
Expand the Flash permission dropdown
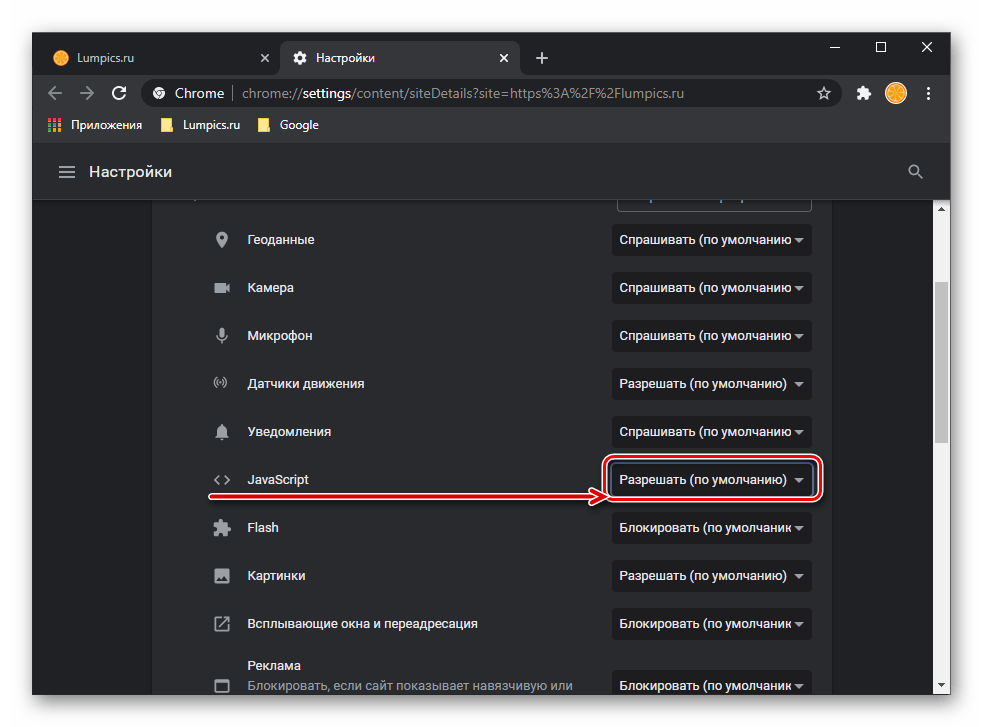(711, 528)
